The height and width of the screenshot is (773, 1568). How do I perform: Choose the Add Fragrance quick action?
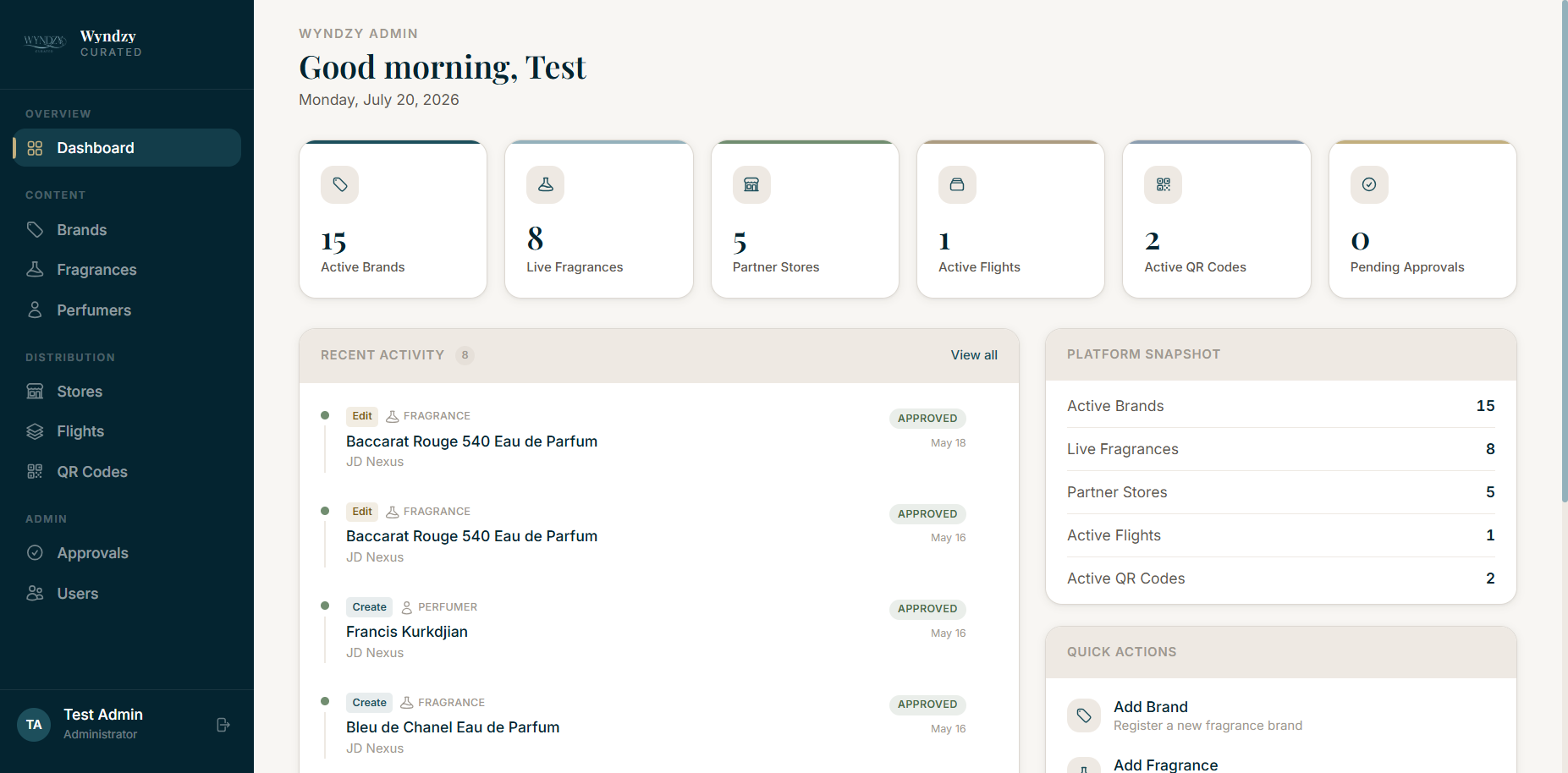coord(1280,765)
